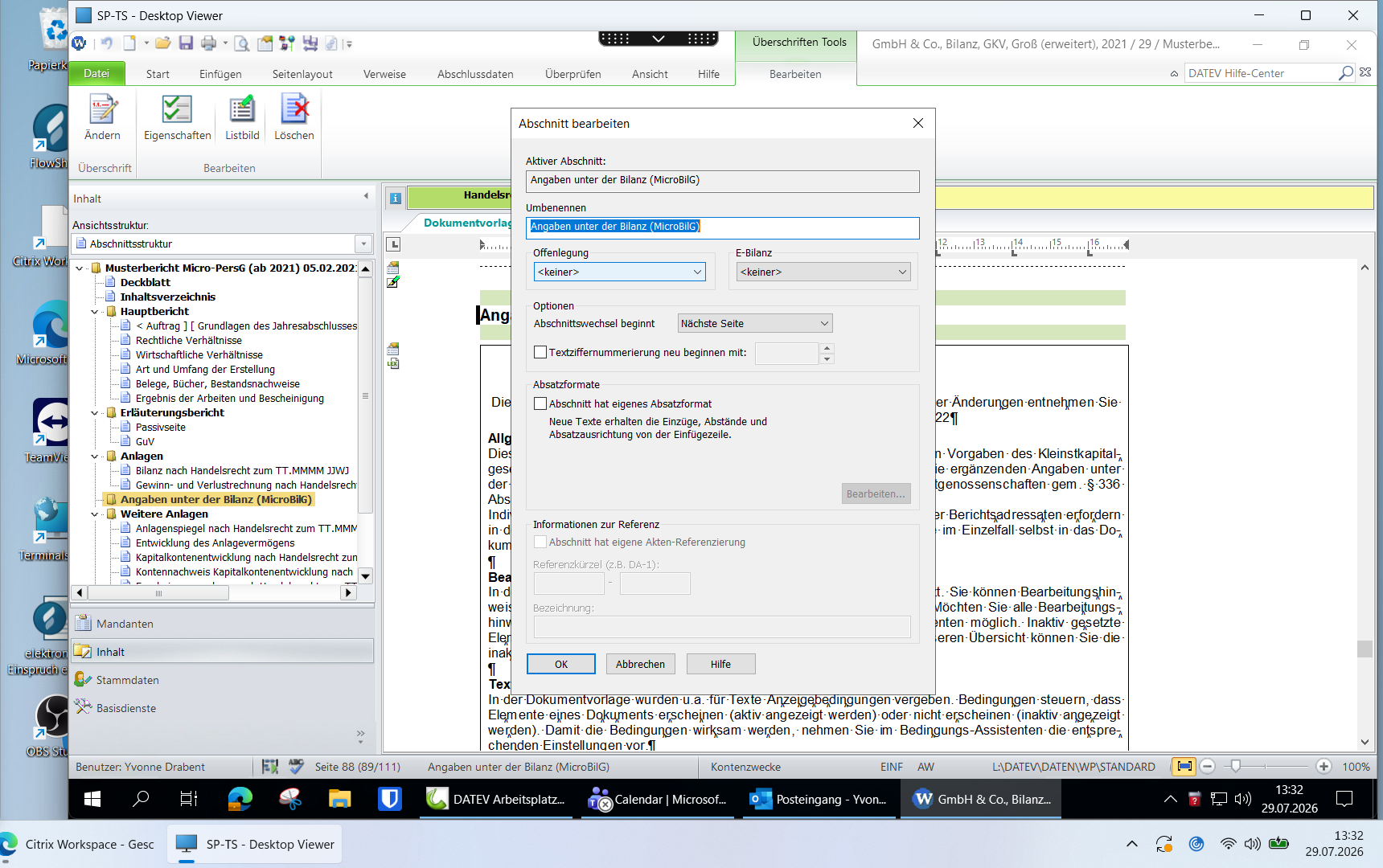The width and height of the screenshot is (1383, 868).
Task: Click zoom in plus button
Action: click(x=1323, y=767)
